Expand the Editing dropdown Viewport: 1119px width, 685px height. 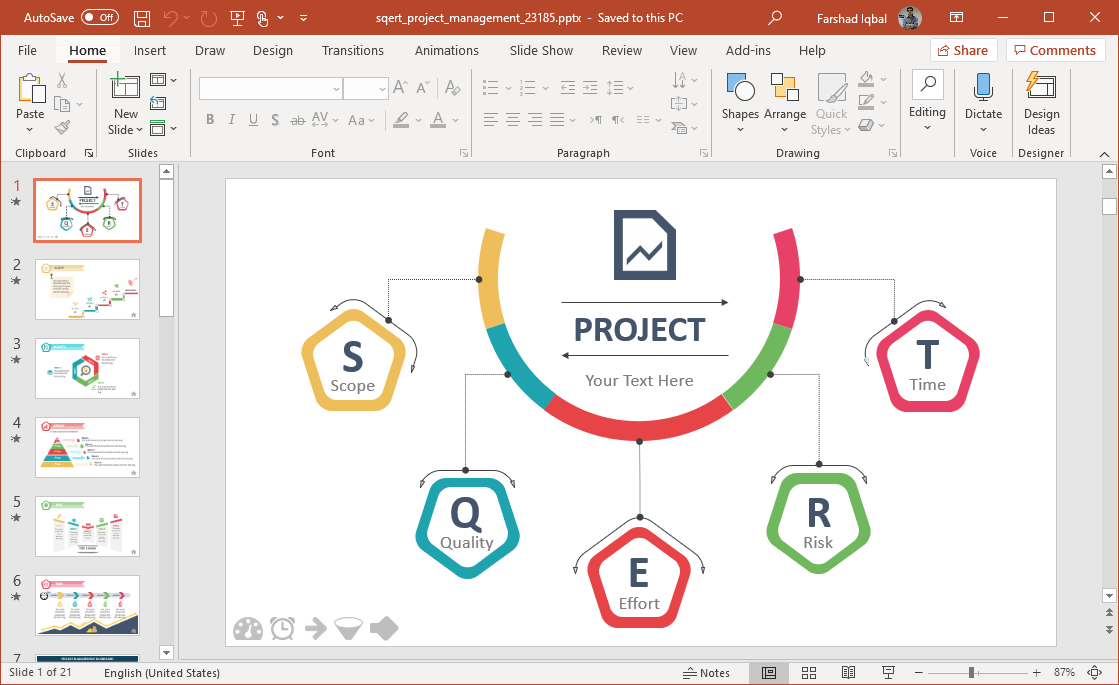[927, 127]
